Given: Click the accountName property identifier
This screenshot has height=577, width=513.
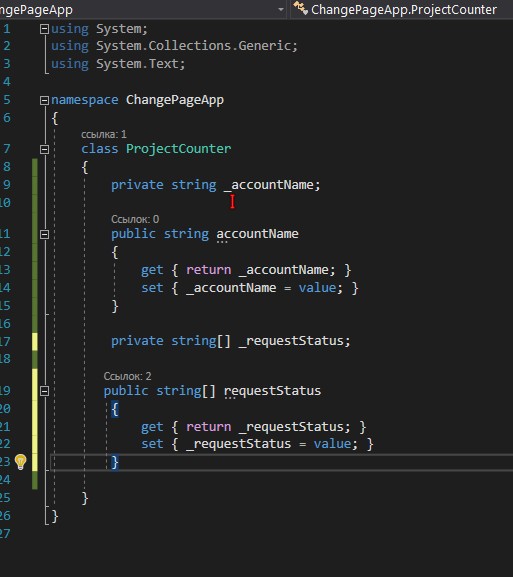Looking at the screenshot, I should [257, 234].
